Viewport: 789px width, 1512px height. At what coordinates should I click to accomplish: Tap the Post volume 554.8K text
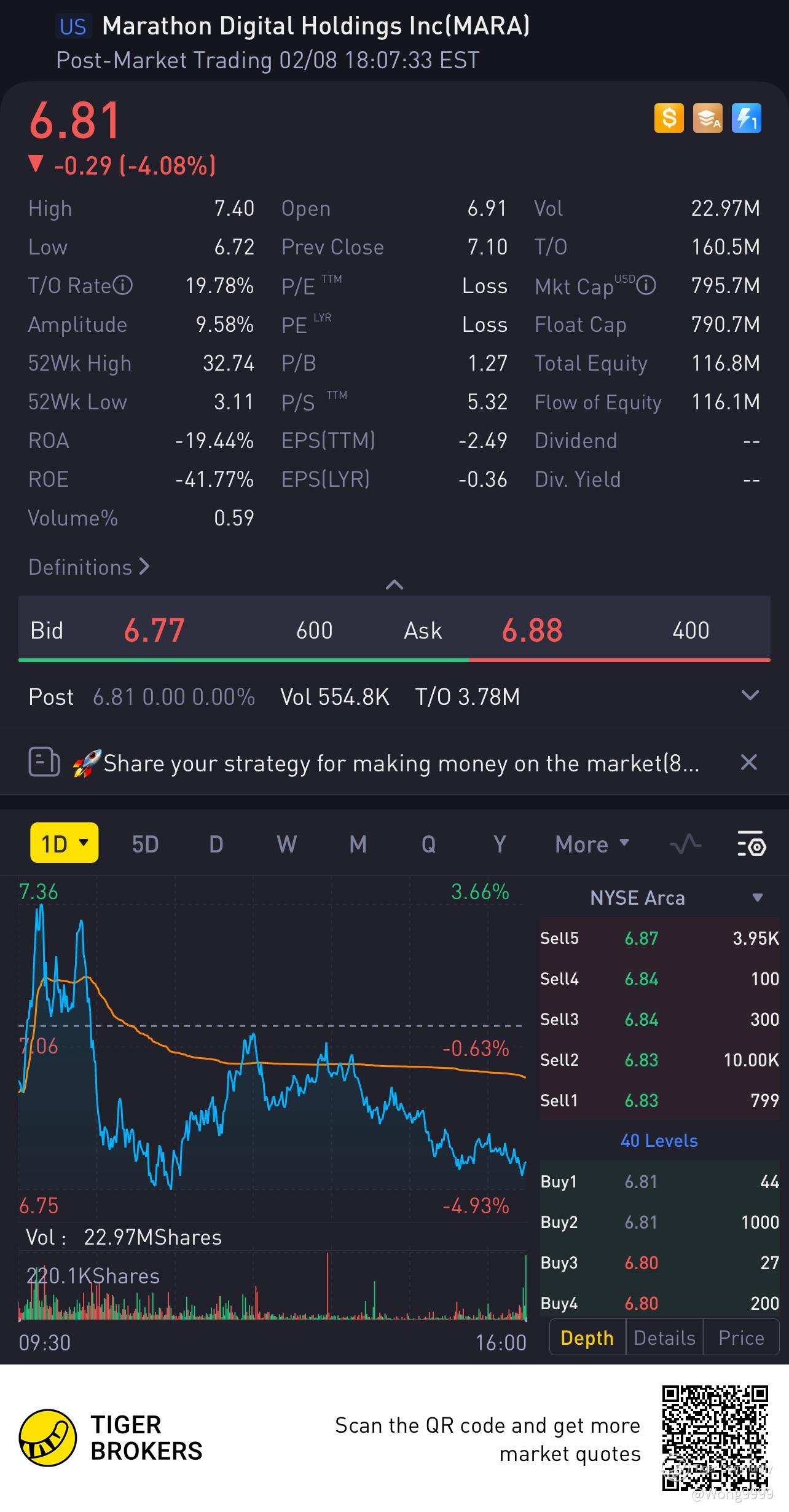(x=335, y=696)
